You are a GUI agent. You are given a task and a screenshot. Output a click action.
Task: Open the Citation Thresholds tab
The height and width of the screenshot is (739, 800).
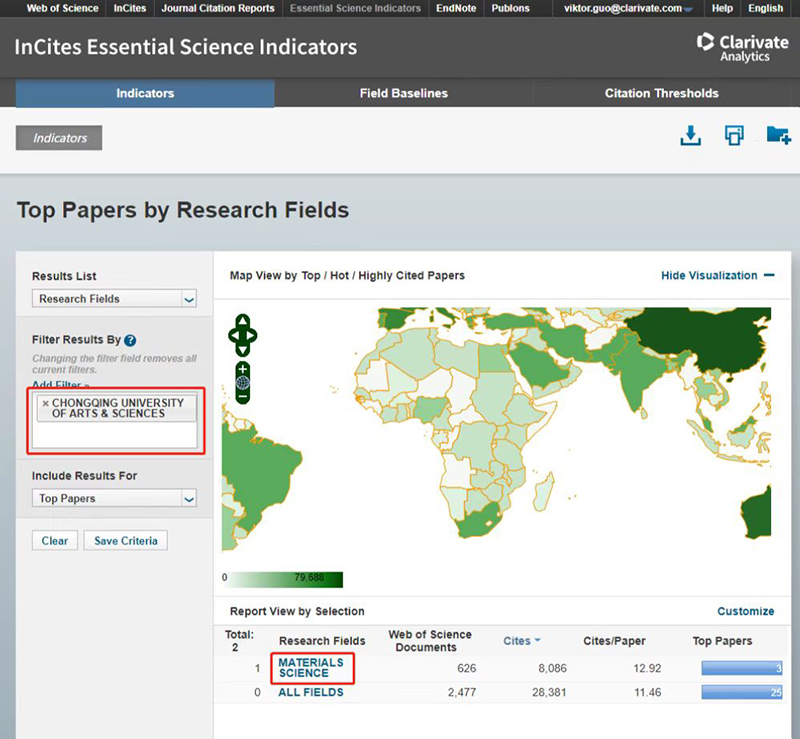(661, 93)
